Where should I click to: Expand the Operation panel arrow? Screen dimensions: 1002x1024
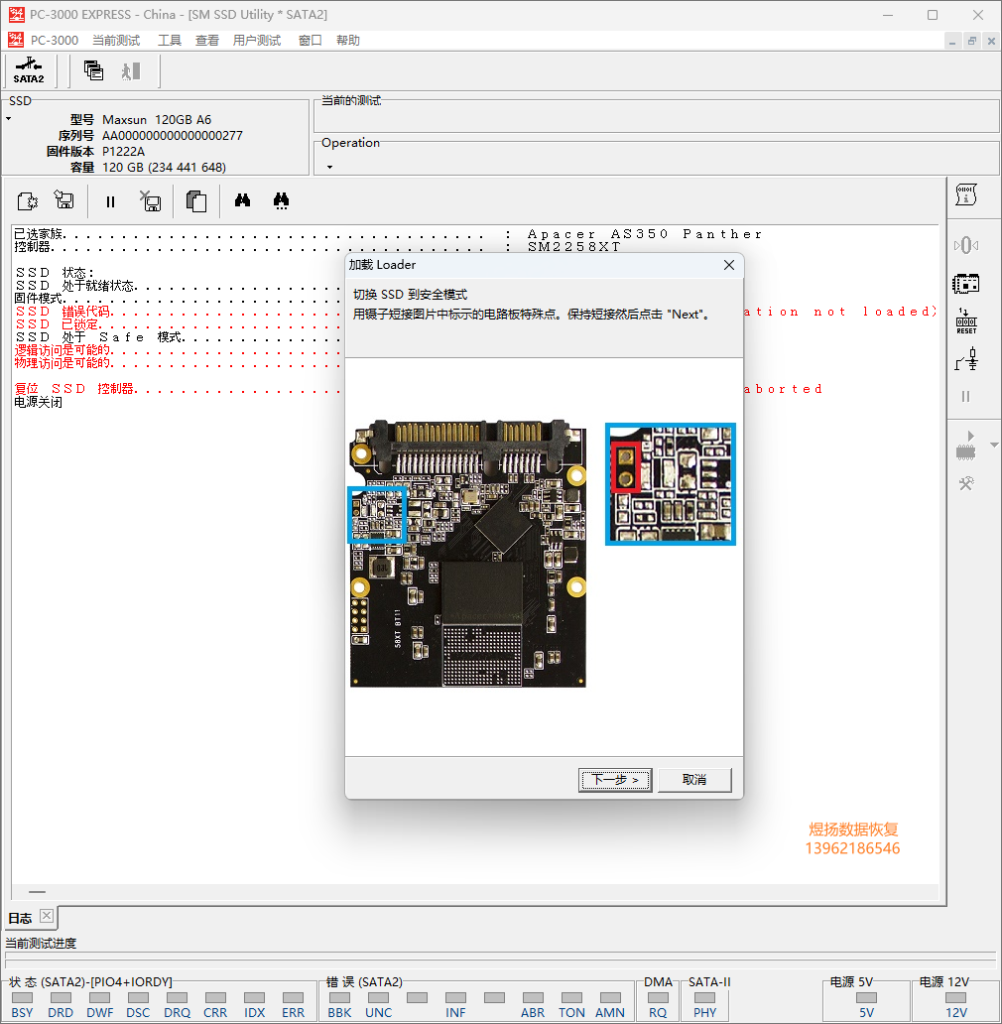(x=330, y=167)
